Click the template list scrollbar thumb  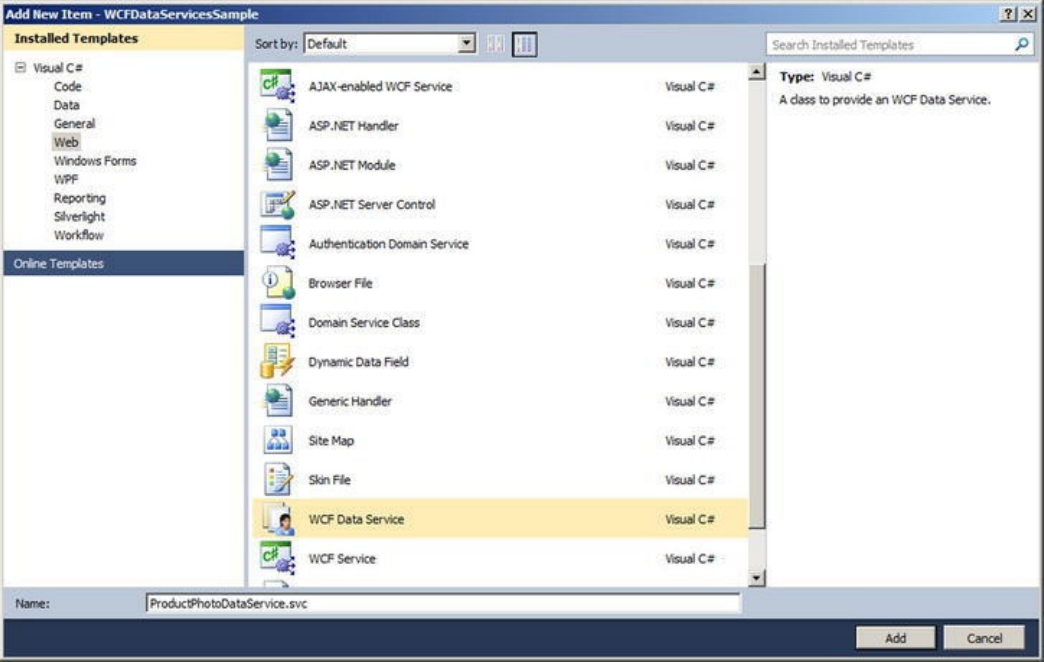756,396
